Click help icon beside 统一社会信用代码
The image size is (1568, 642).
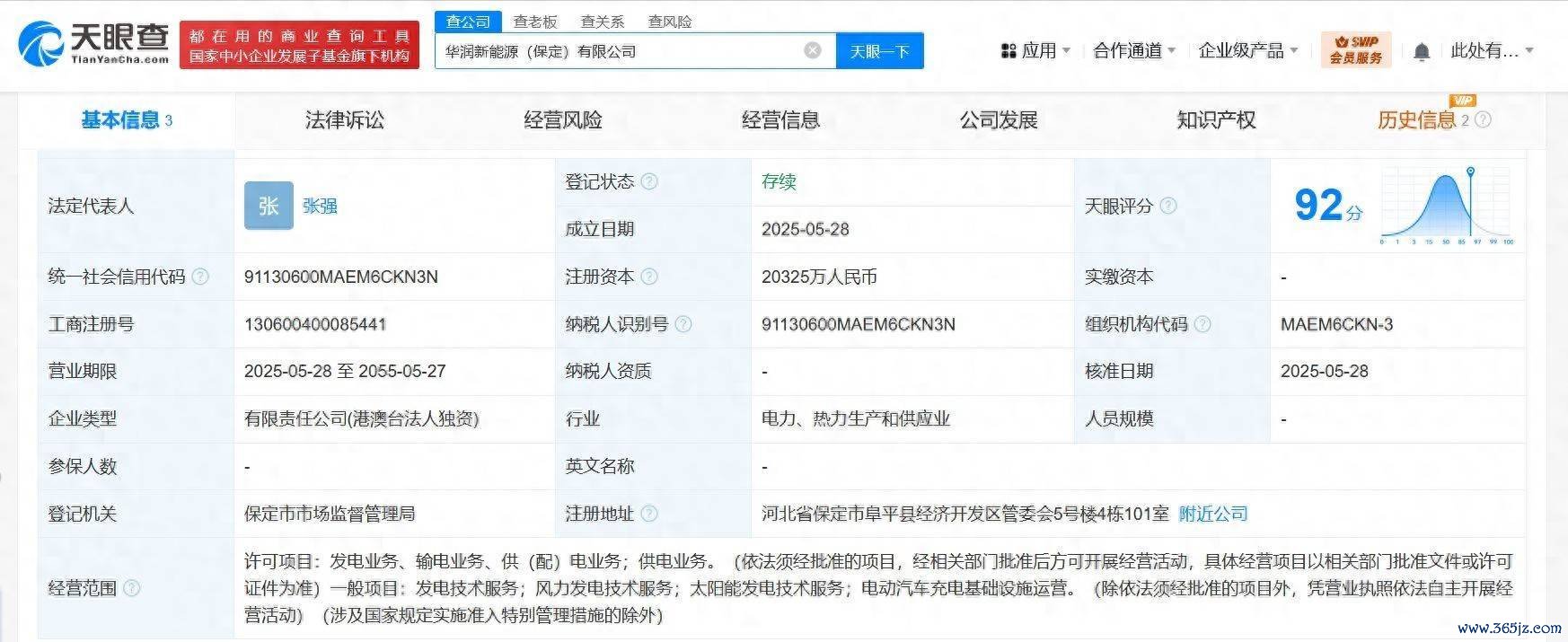click(x=200, y=277)
